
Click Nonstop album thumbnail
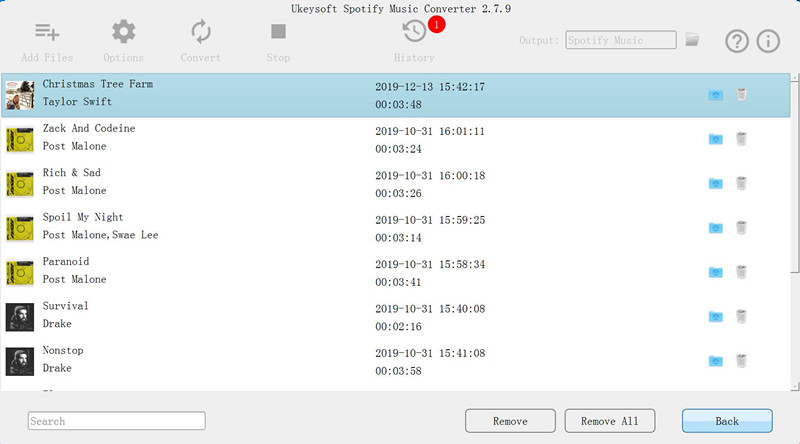pyautogui.click(x=20, y=361)
